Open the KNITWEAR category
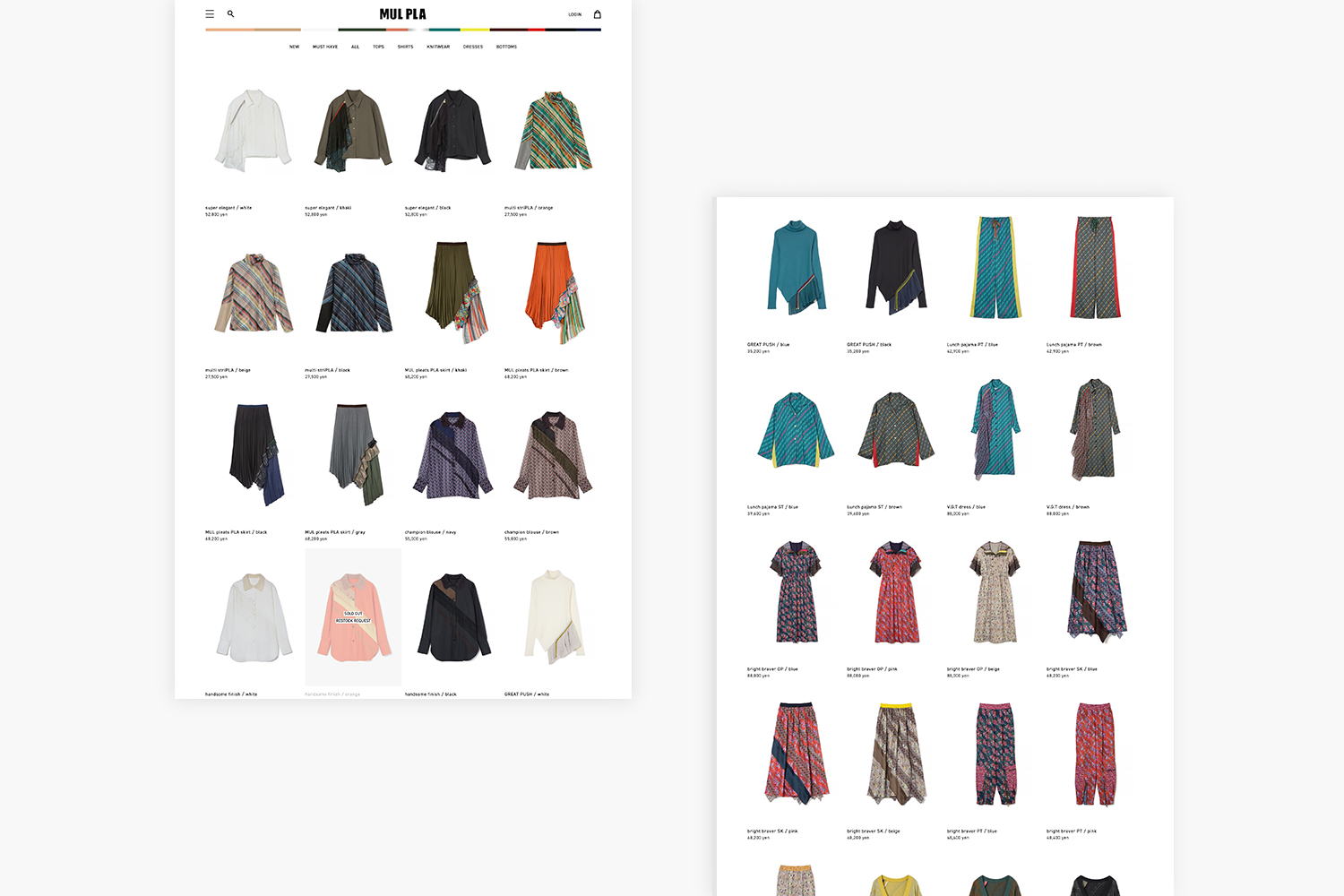The width and height of the screenshot is (1344, 896). pos(438,47)
